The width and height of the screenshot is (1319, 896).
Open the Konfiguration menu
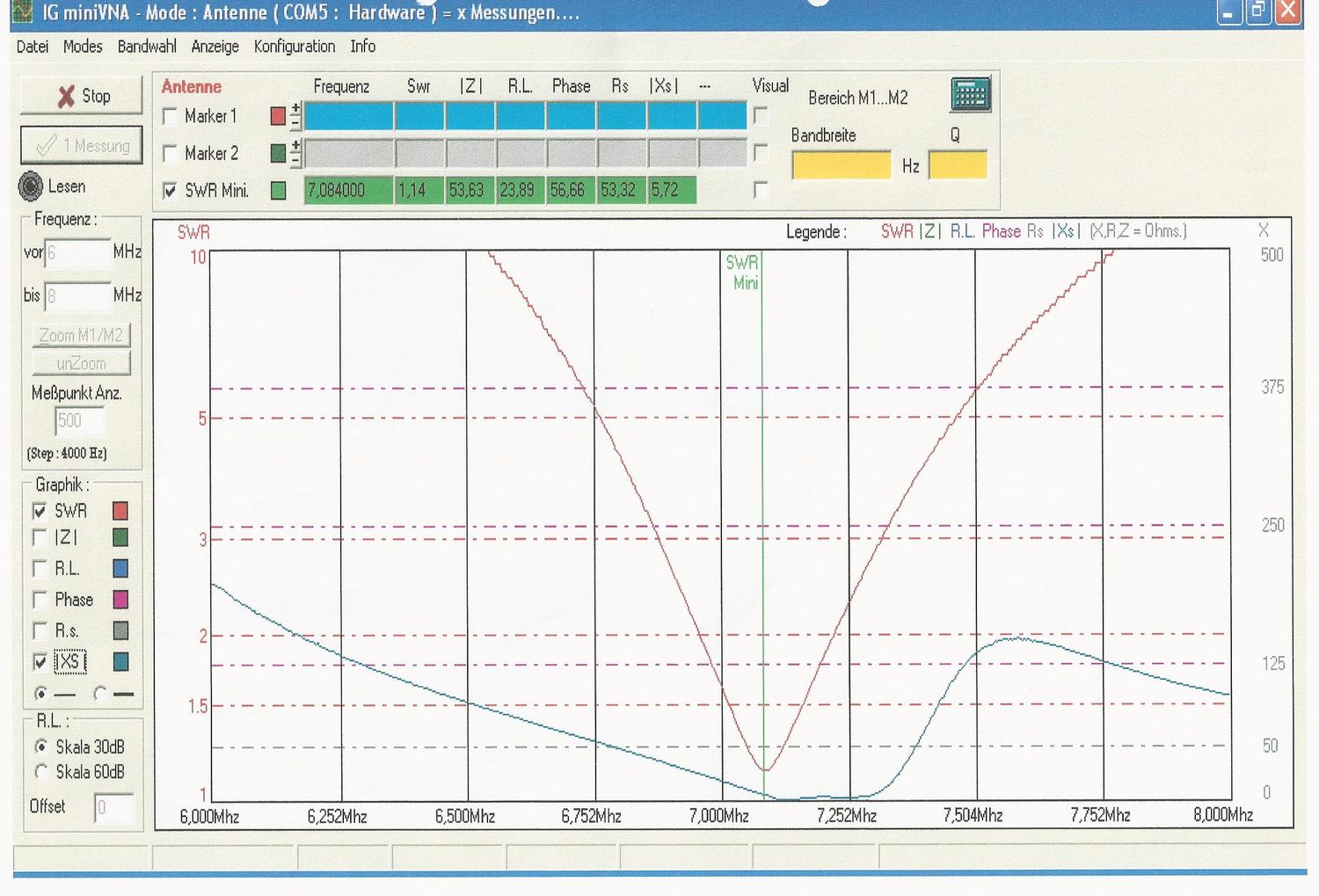pos(294,47)
